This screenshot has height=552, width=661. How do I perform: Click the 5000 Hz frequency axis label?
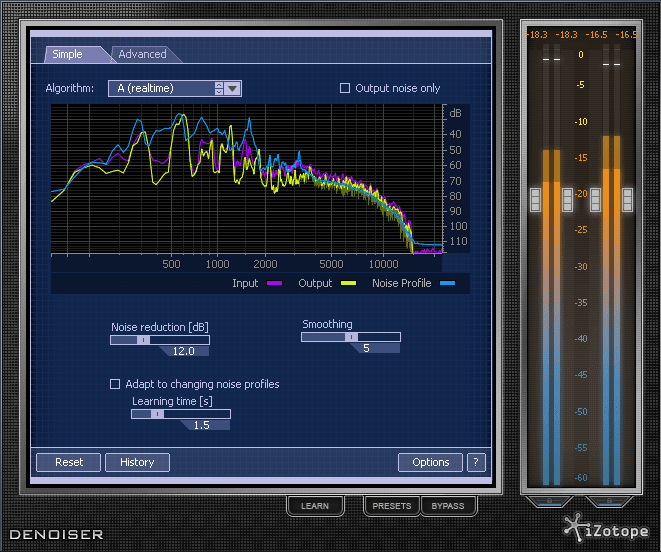pyautogui.click(x=331, y=264)
